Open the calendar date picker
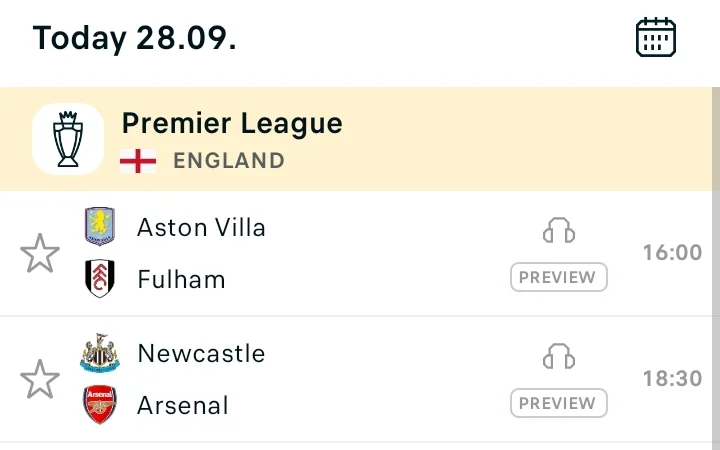This screenshot has height=450, width=720. (x=656, y=37)
